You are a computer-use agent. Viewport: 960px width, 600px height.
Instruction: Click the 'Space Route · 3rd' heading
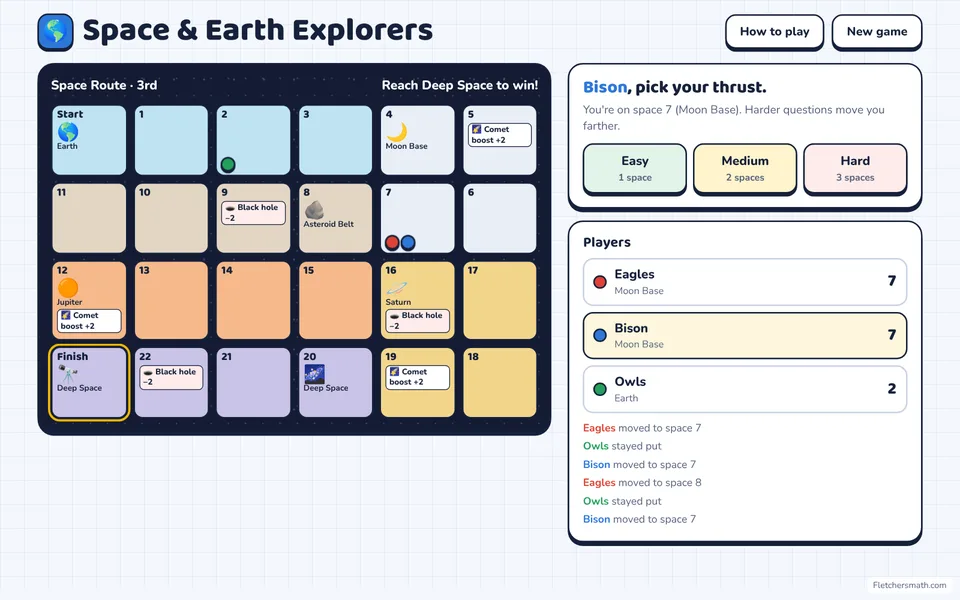104,85
